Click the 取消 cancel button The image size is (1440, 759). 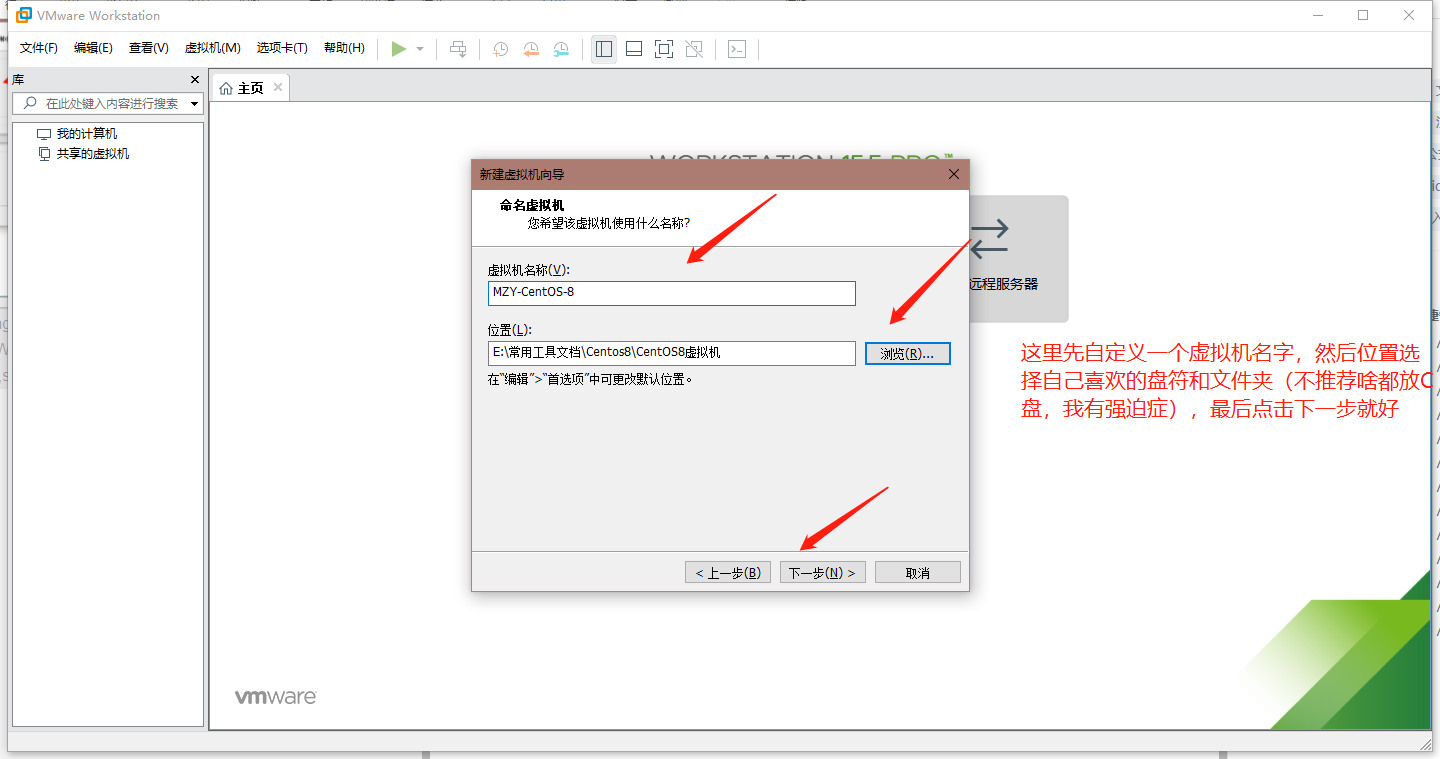pos(917,573)
